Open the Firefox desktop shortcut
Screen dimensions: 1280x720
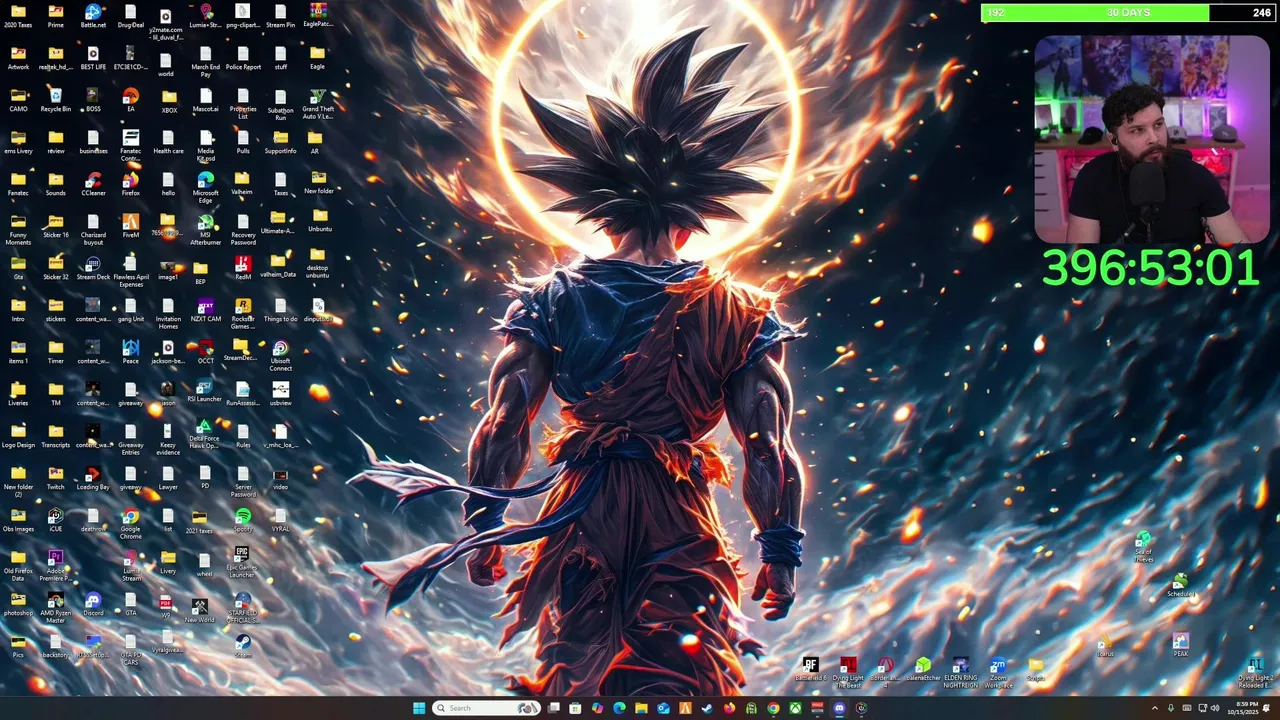(131, 183)
